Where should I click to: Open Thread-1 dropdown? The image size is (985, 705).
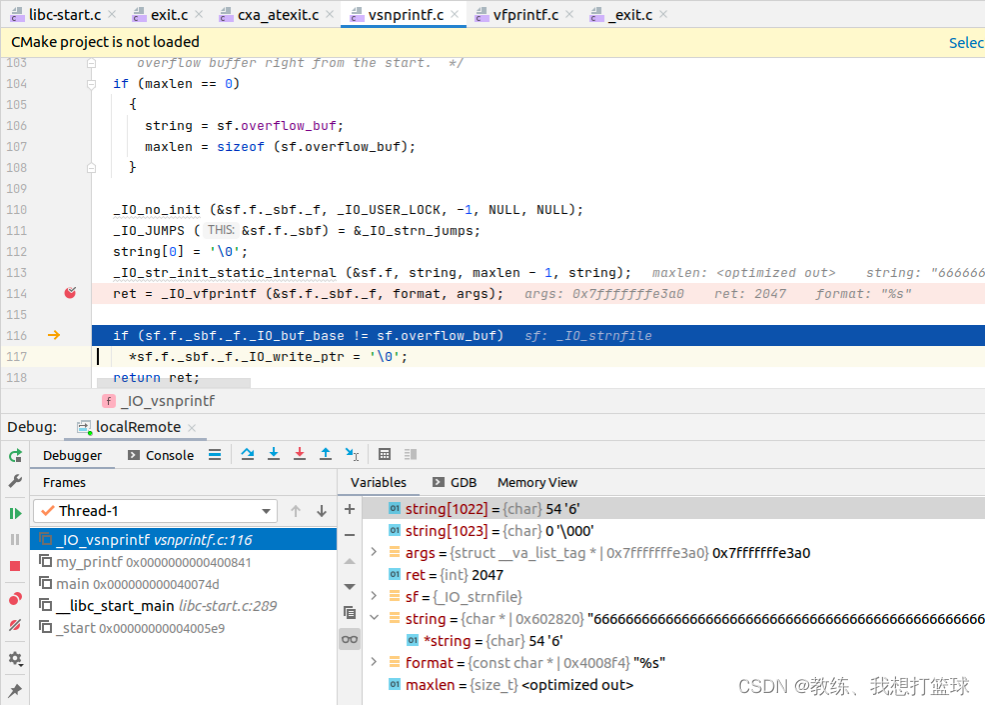[155, 511]
